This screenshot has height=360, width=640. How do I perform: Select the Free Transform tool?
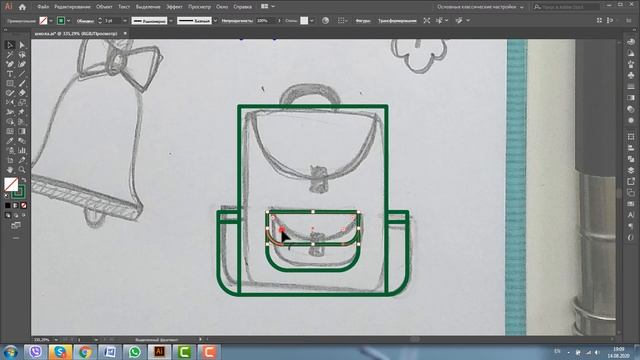(22, 112)
